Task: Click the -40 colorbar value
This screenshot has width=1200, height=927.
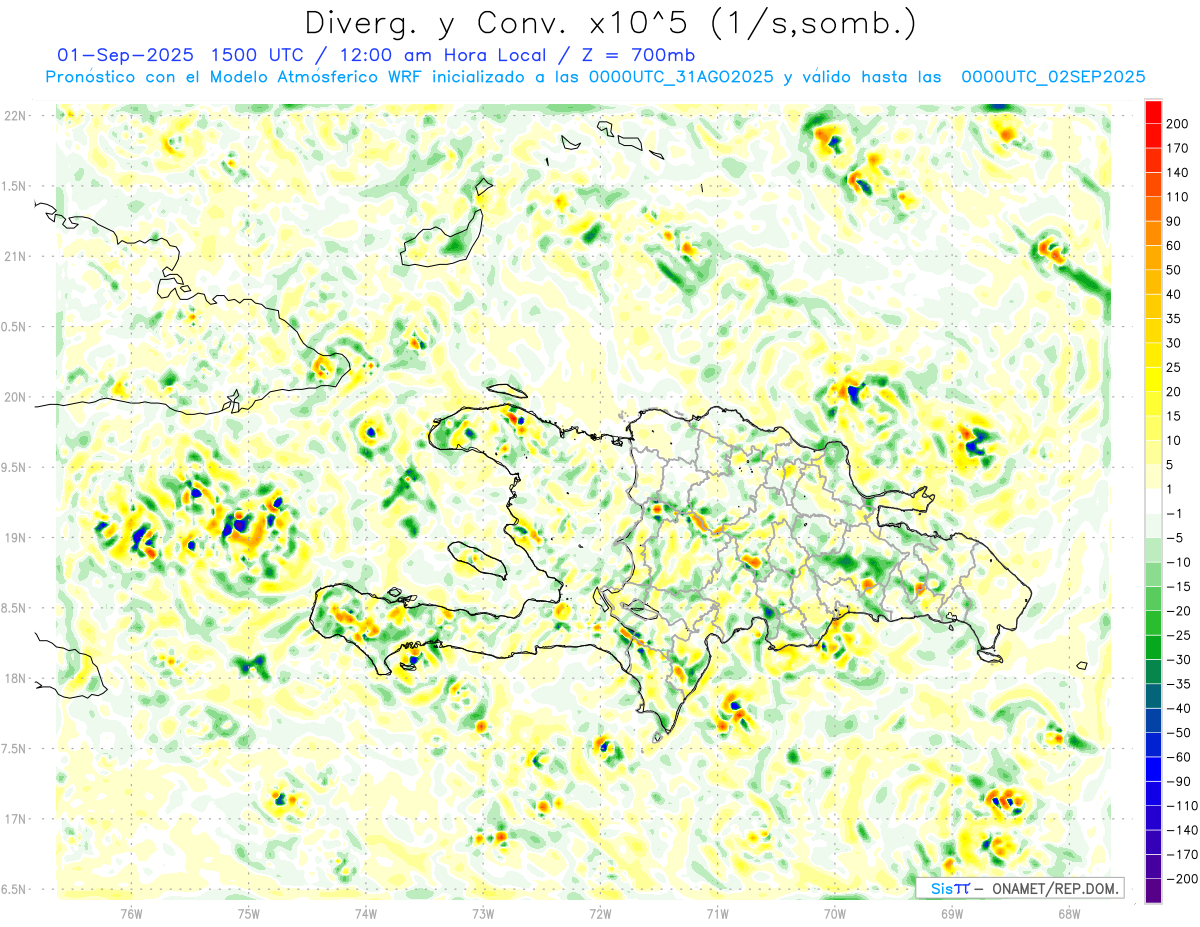Action: click(1181, 709)
